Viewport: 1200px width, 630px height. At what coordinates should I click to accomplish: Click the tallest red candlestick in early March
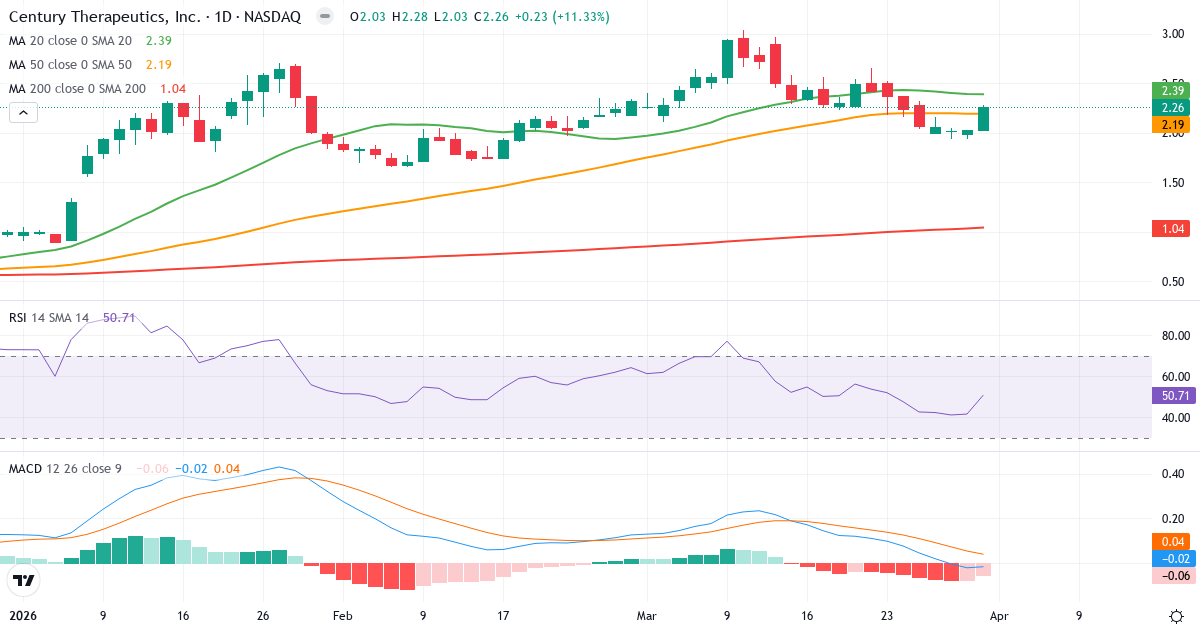(x=775, y=65)
